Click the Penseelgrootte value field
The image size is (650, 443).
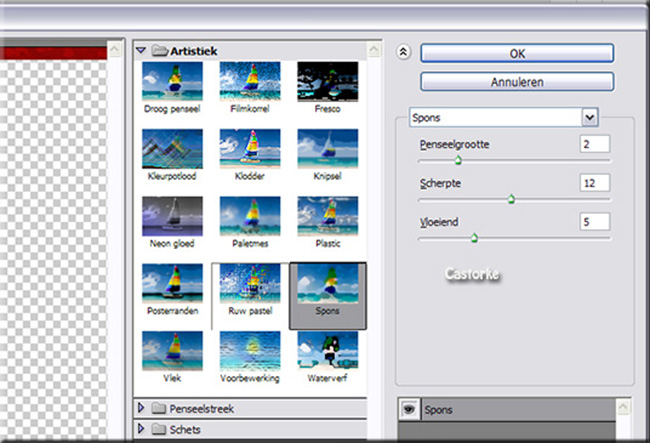[x=595, y=144]
